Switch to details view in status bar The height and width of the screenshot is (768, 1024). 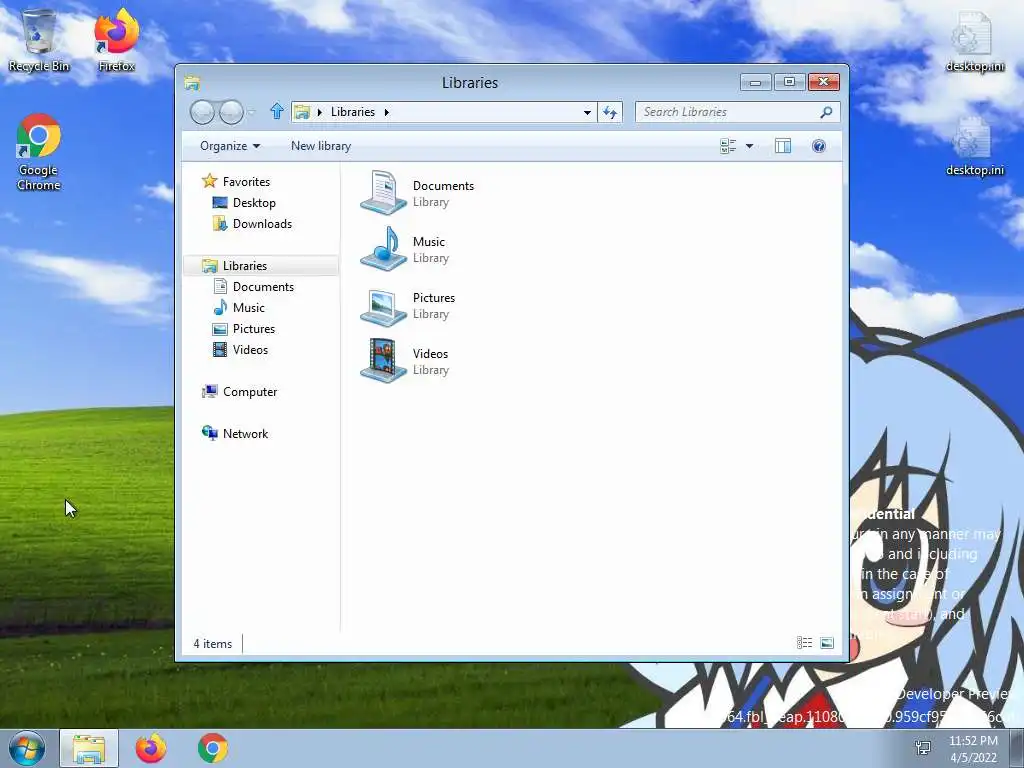click(x=805, y=643)
